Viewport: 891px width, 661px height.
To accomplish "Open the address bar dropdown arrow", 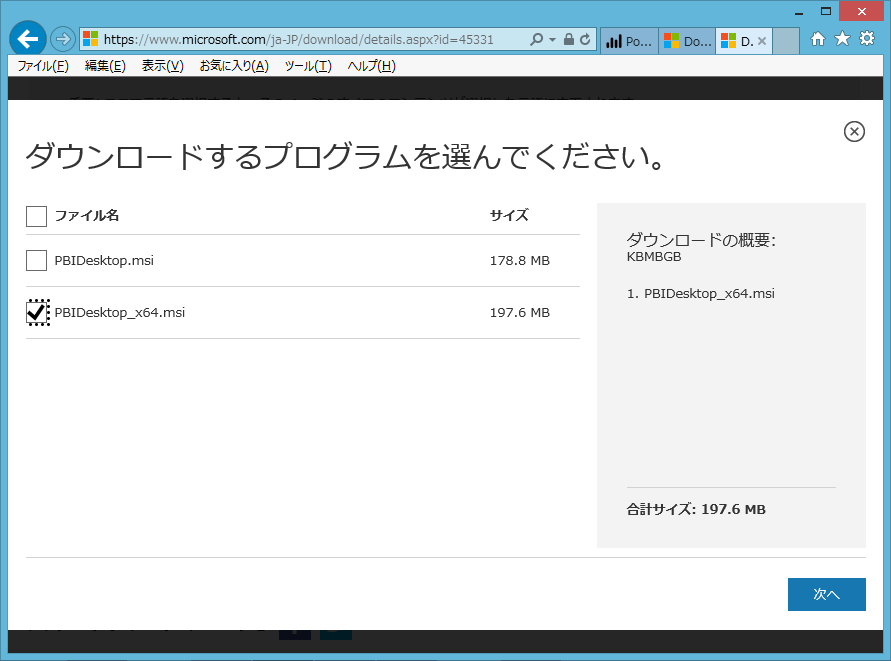I will click(552, 40).
